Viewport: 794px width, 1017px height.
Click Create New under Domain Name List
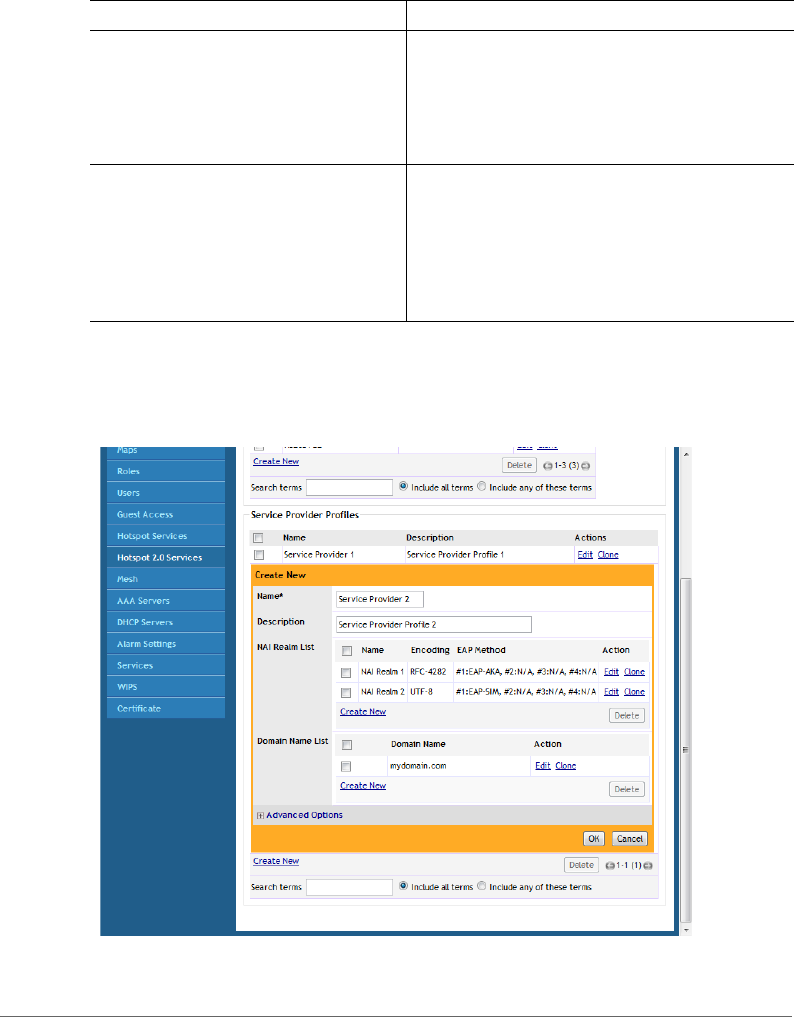[363, 785]
